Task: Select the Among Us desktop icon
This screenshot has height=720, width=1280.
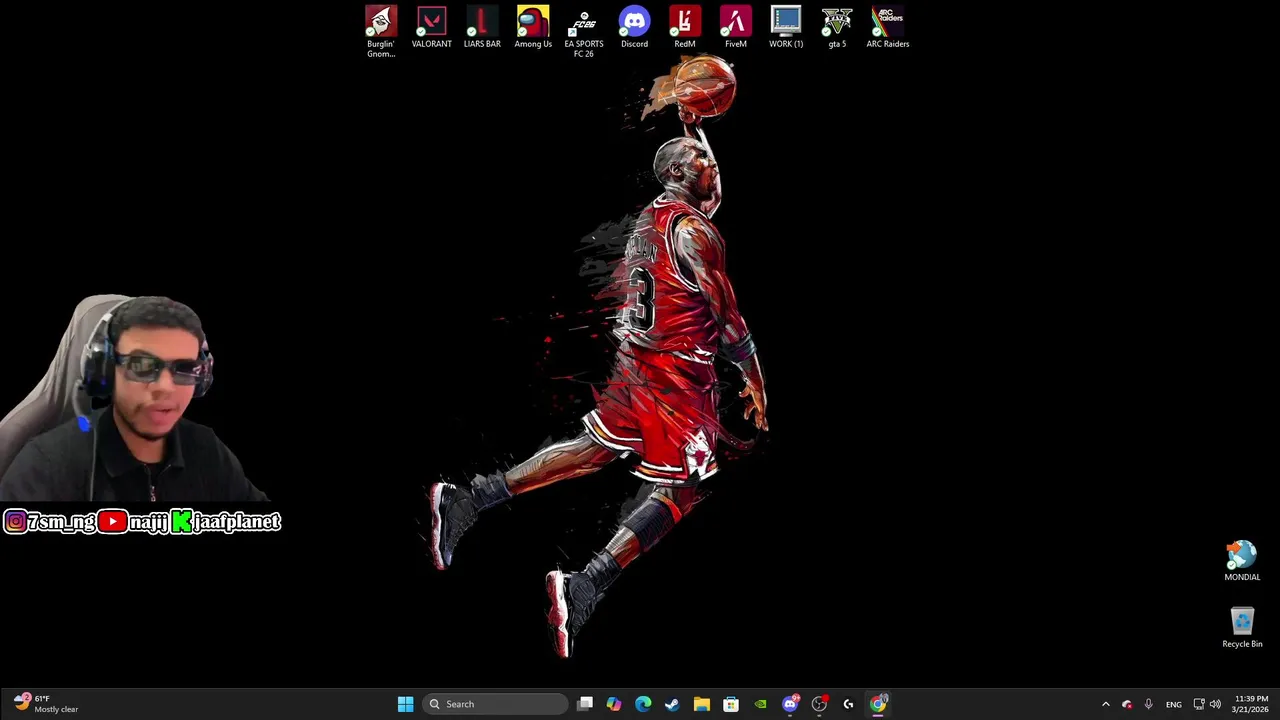Action: click(x=533, y=27)
